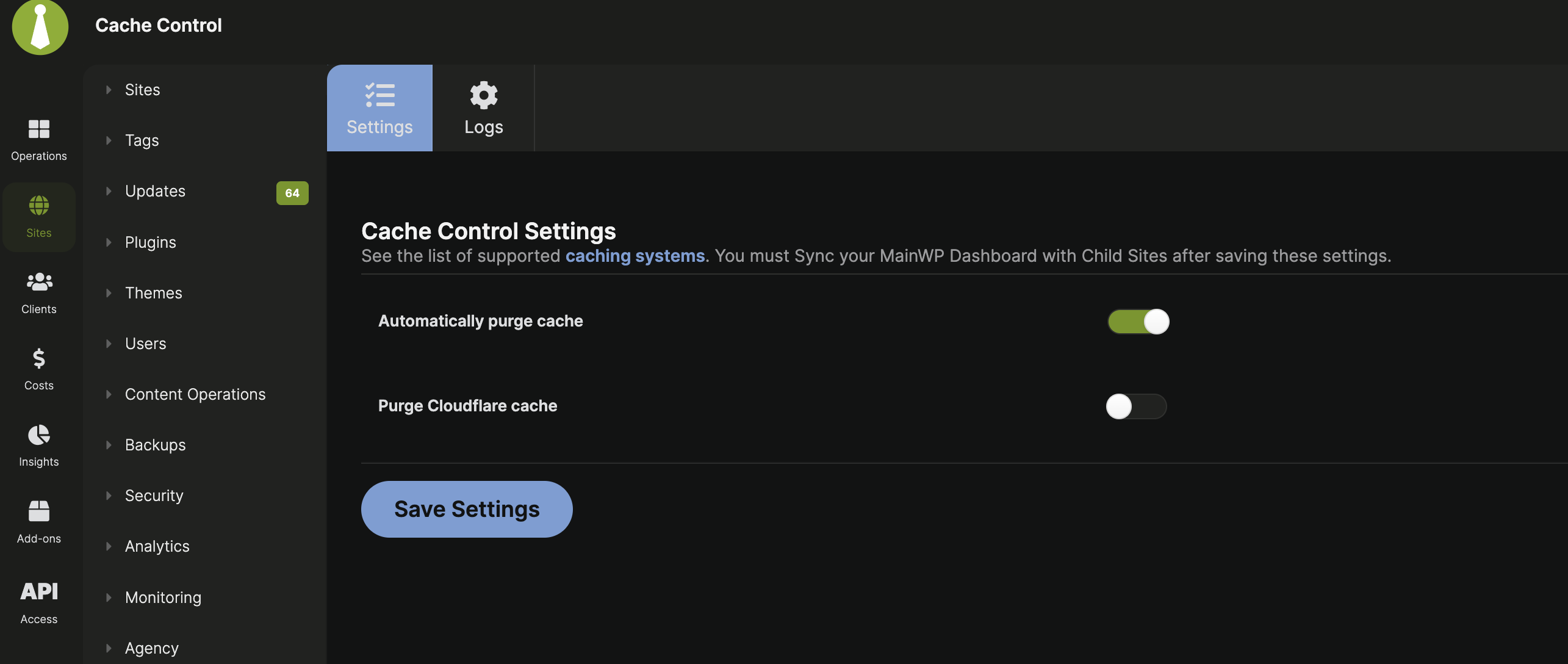Viewport: 1568px width, 664px height.
Task: Open the Users menu item
Action: pyautogui.click(x=145, y=344)
